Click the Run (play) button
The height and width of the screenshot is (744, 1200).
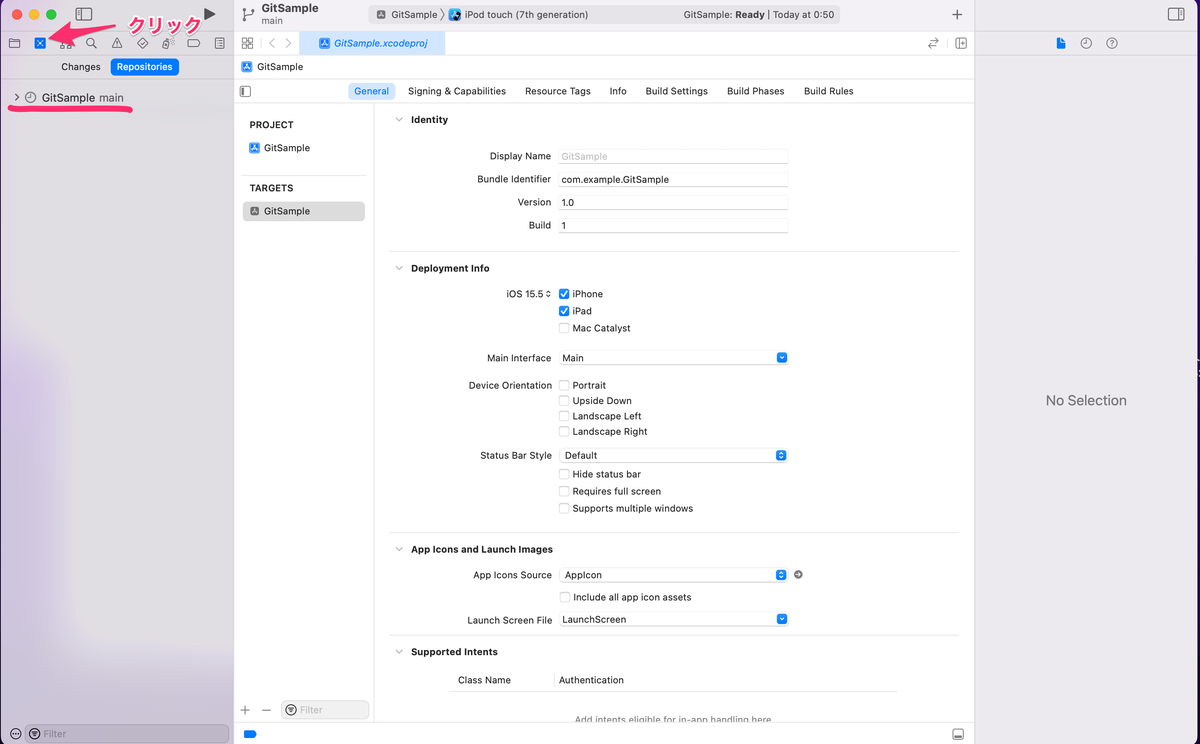(x=209, y=14)
